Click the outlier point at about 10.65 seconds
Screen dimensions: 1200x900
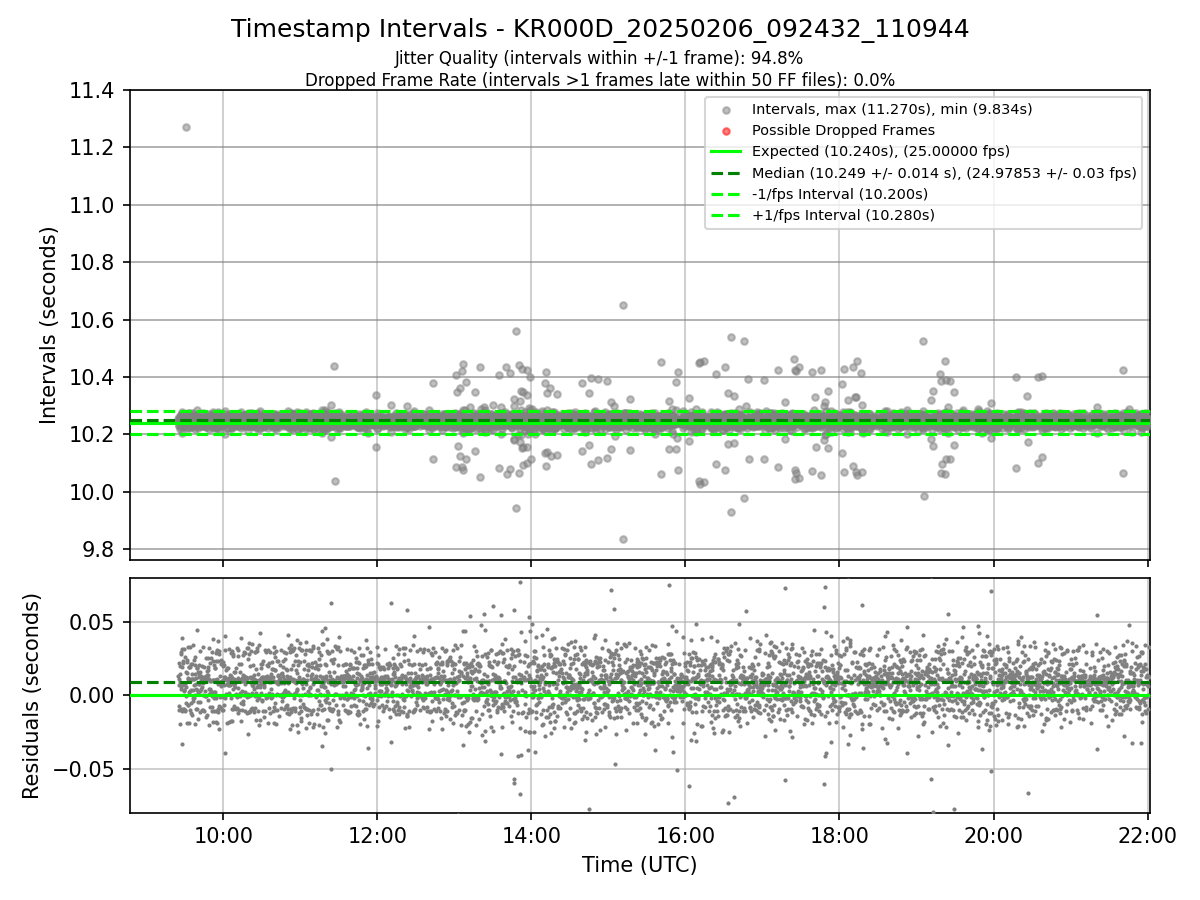[x=623, y=305]
